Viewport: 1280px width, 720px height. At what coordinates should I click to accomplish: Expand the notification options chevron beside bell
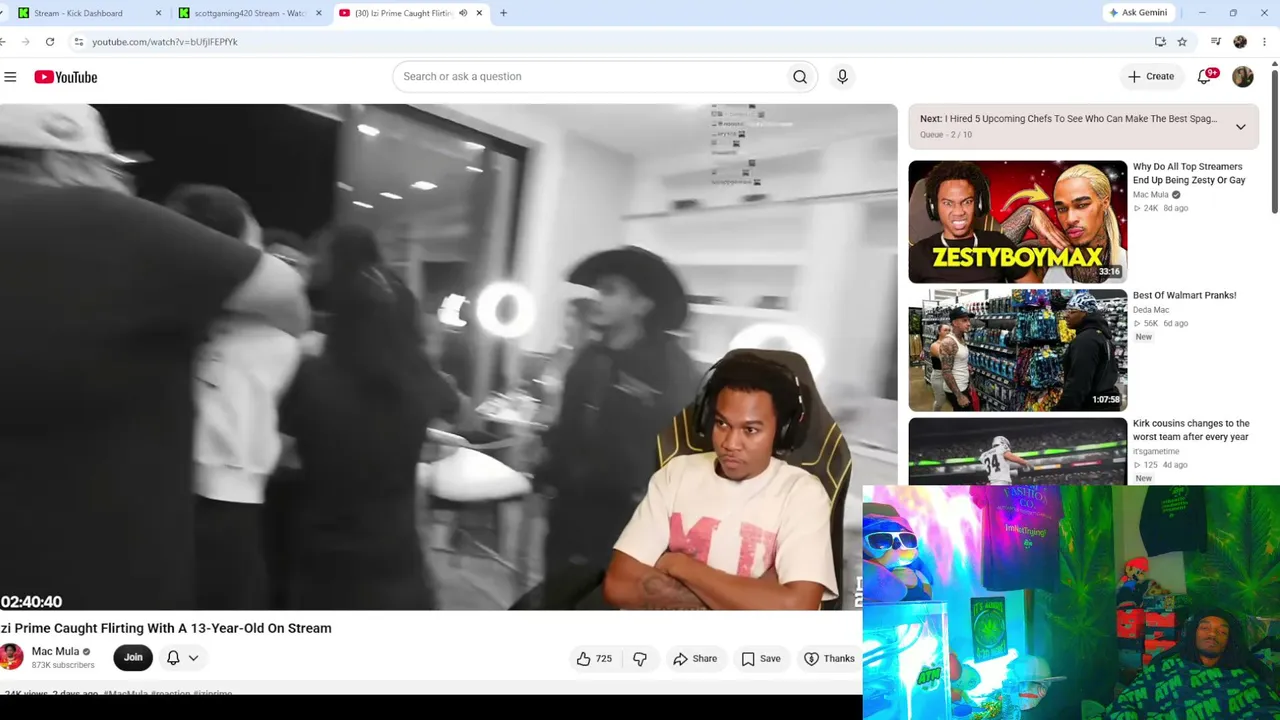pos(193,657)
